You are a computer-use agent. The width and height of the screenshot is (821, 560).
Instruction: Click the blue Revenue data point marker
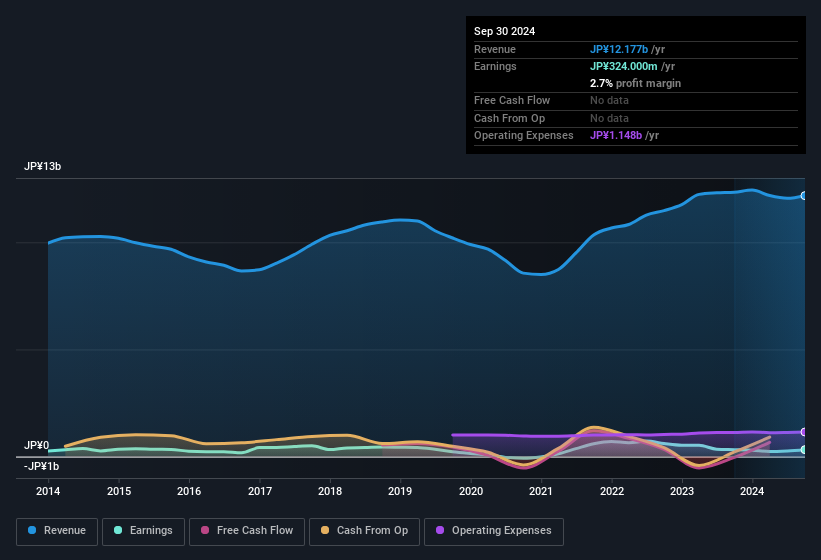804,196
